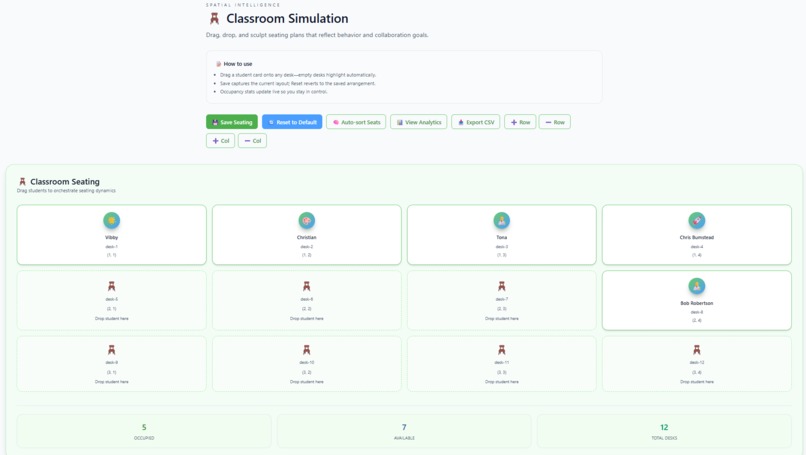
Task: Click the Spatial Intelligence label at the top
Action: pyautogui.click(x=243, y=5)
